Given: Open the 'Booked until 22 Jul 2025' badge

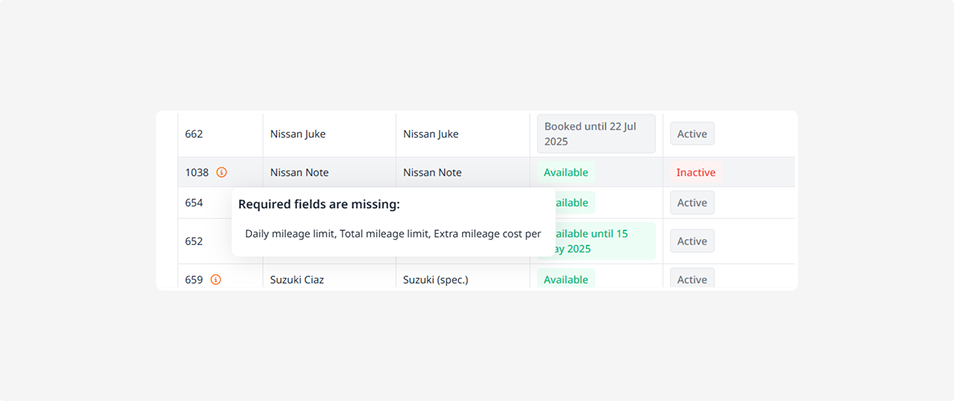Looking at the screenshot, I should [x=595, y=134].
